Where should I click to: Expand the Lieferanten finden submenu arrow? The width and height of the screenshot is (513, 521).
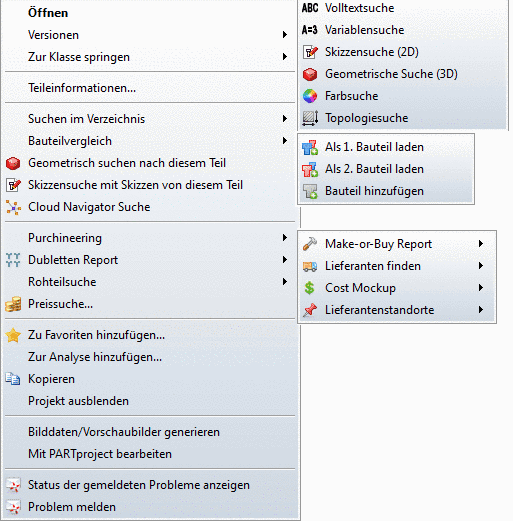click(481, 266)
